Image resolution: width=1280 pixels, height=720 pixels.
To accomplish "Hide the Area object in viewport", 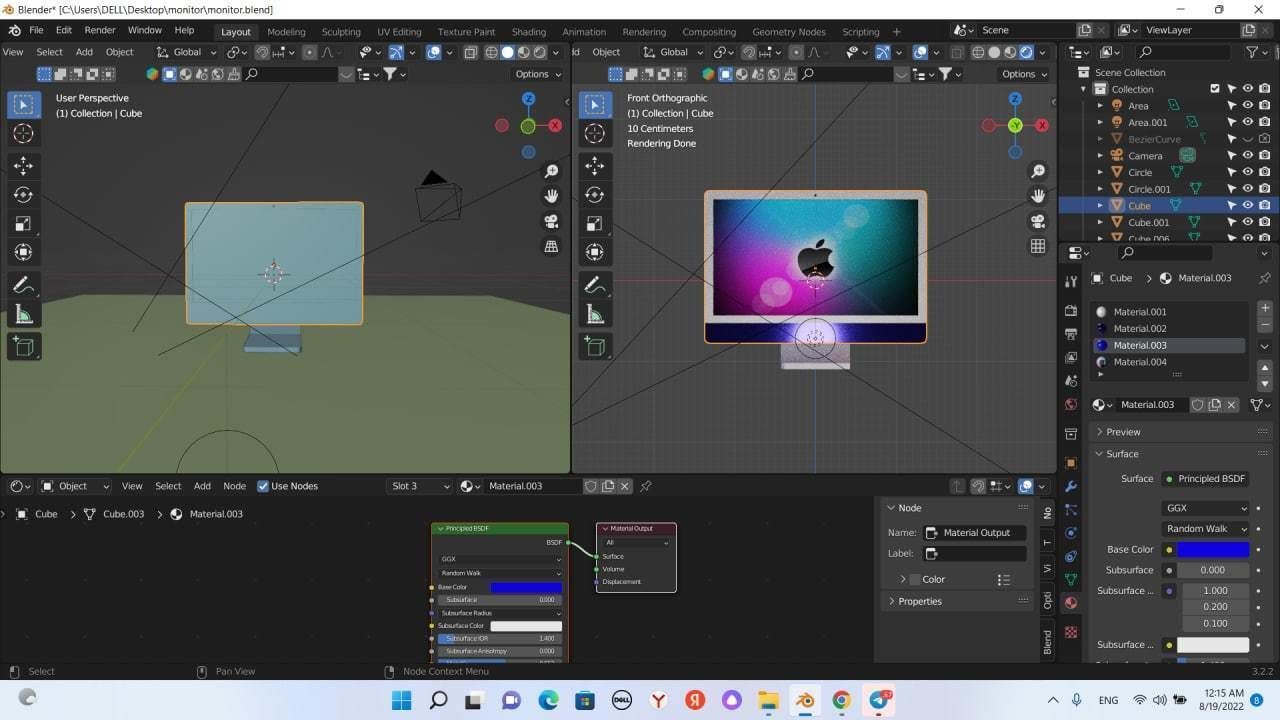I will pyautogui.click(x=1248, y=105).
